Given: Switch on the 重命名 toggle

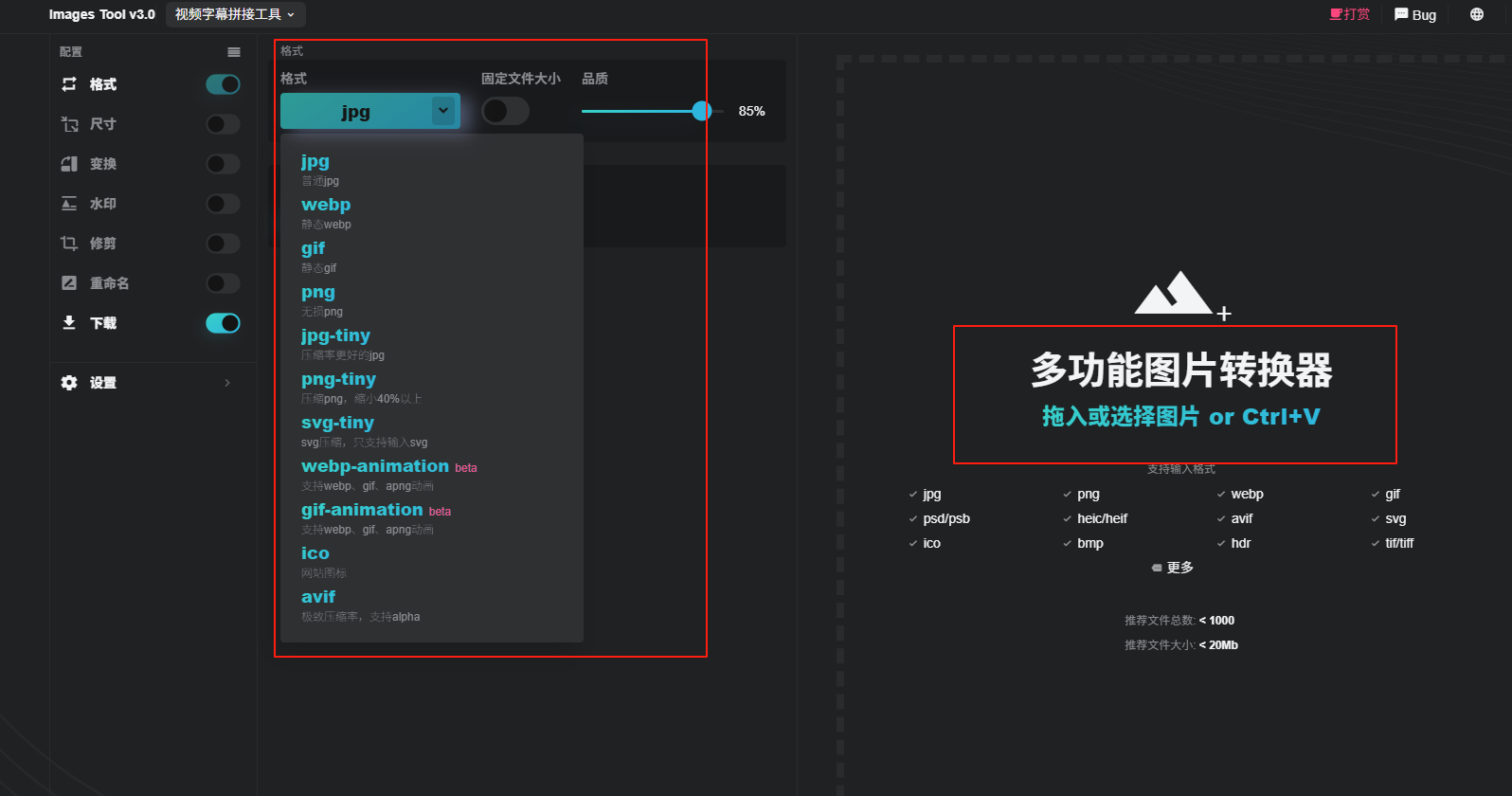Looking at the screenshot, I should coord(223,283).
